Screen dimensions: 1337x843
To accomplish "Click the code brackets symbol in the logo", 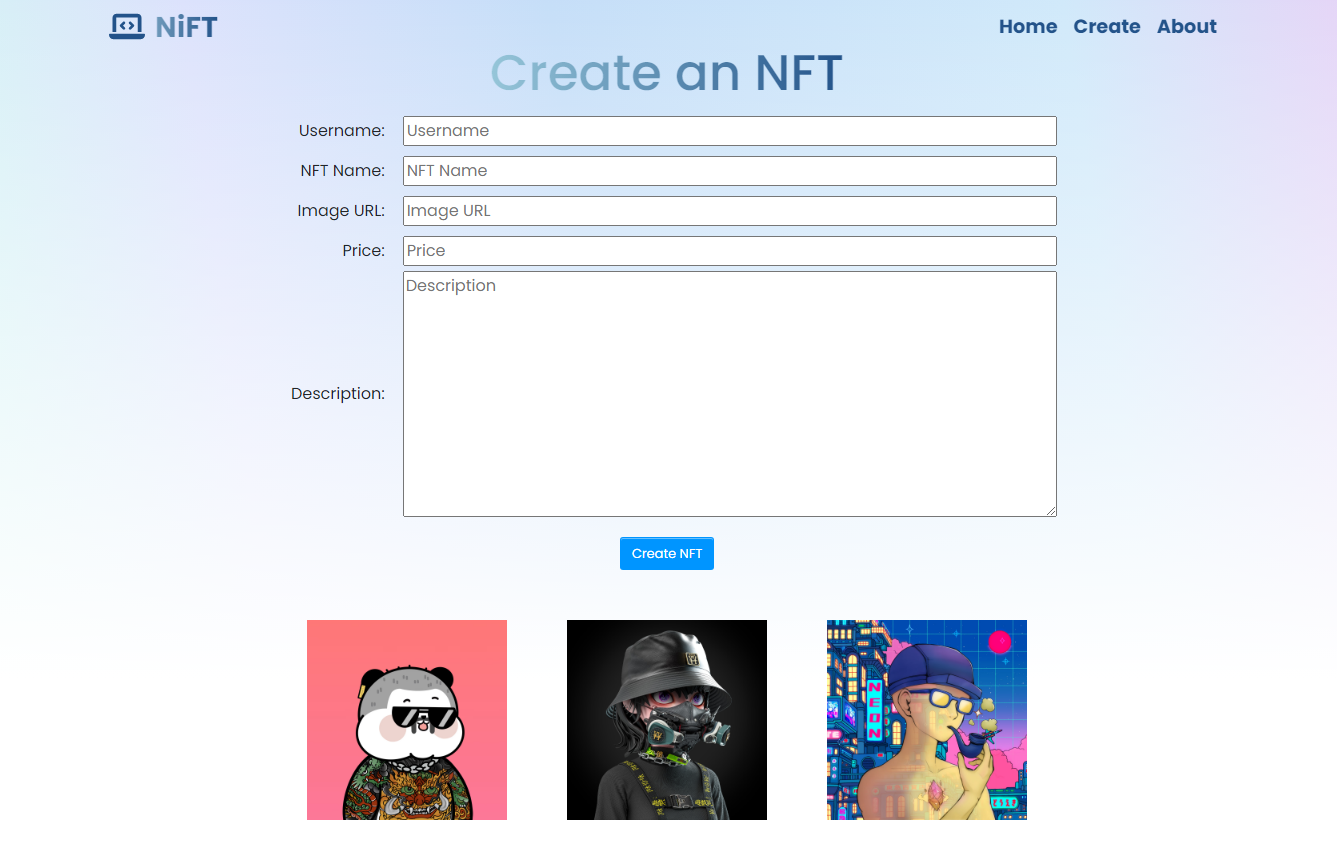I will [x=127, y=24].
